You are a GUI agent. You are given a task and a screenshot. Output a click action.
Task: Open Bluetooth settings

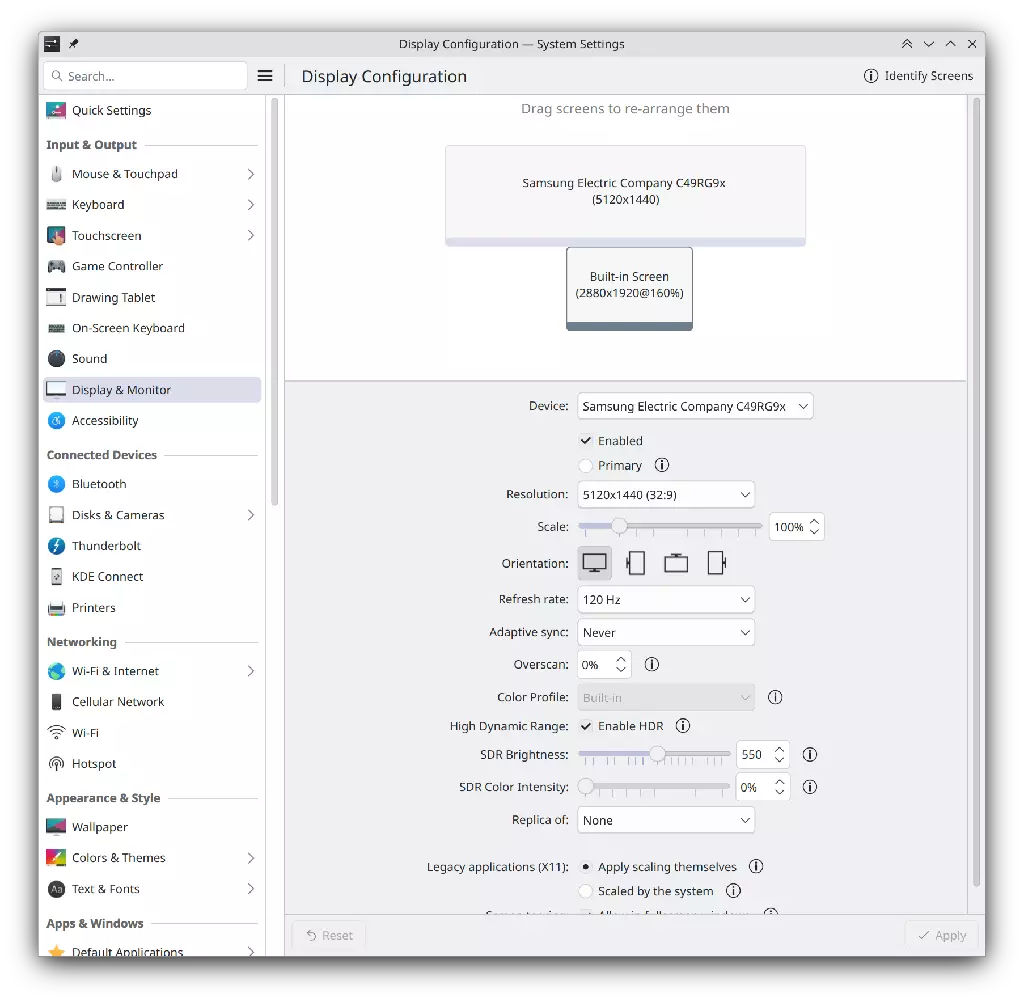point(152,484)
